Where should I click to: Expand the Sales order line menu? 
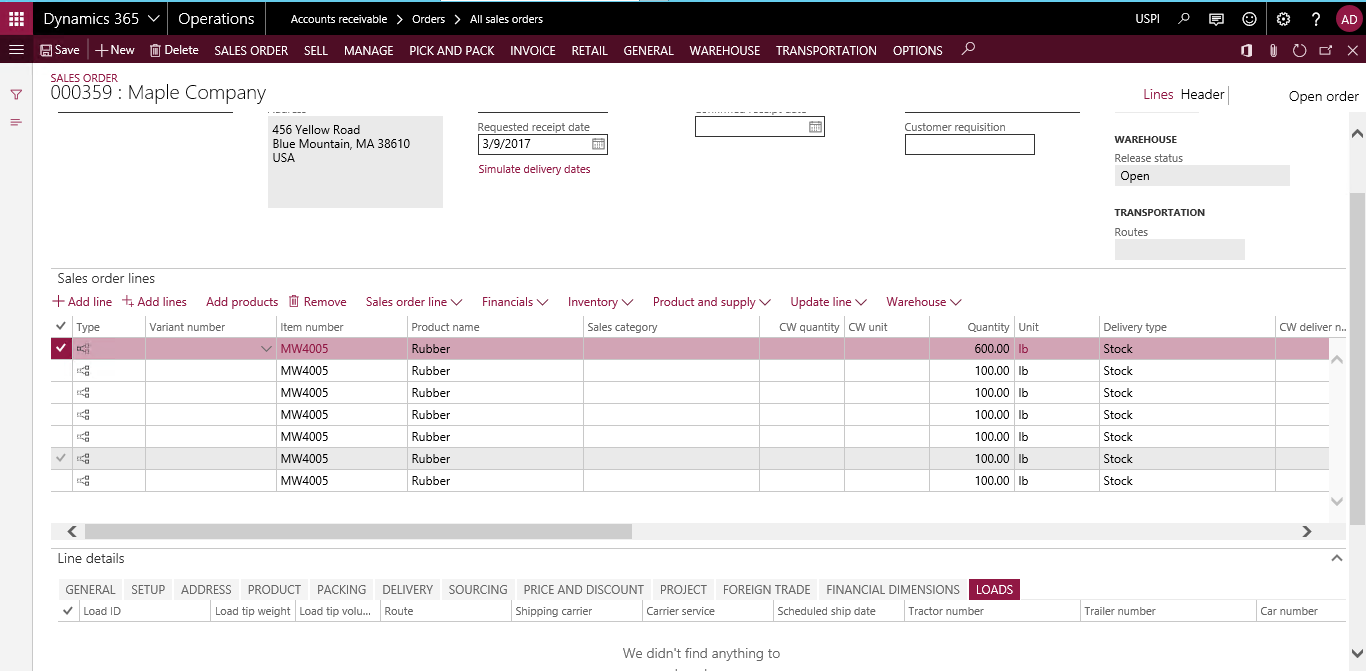point(414,301)
